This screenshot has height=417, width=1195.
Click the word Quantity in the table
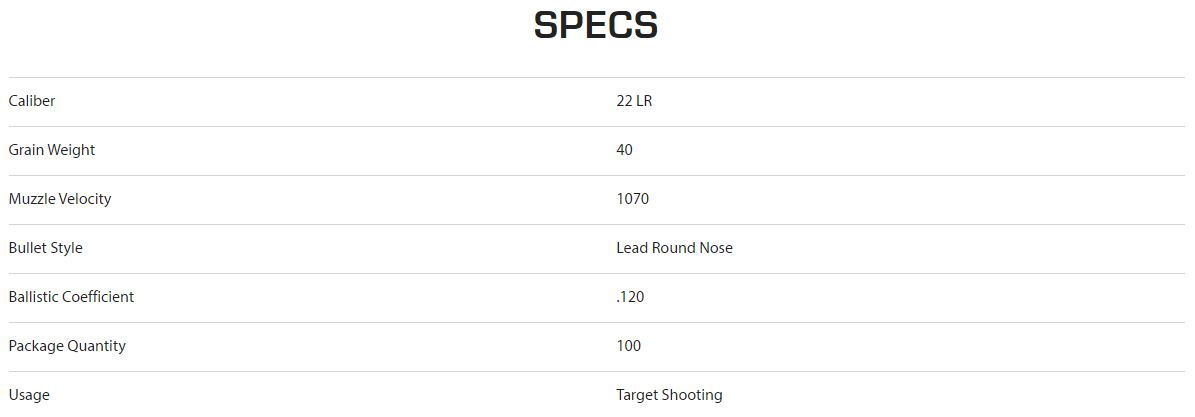97,346
